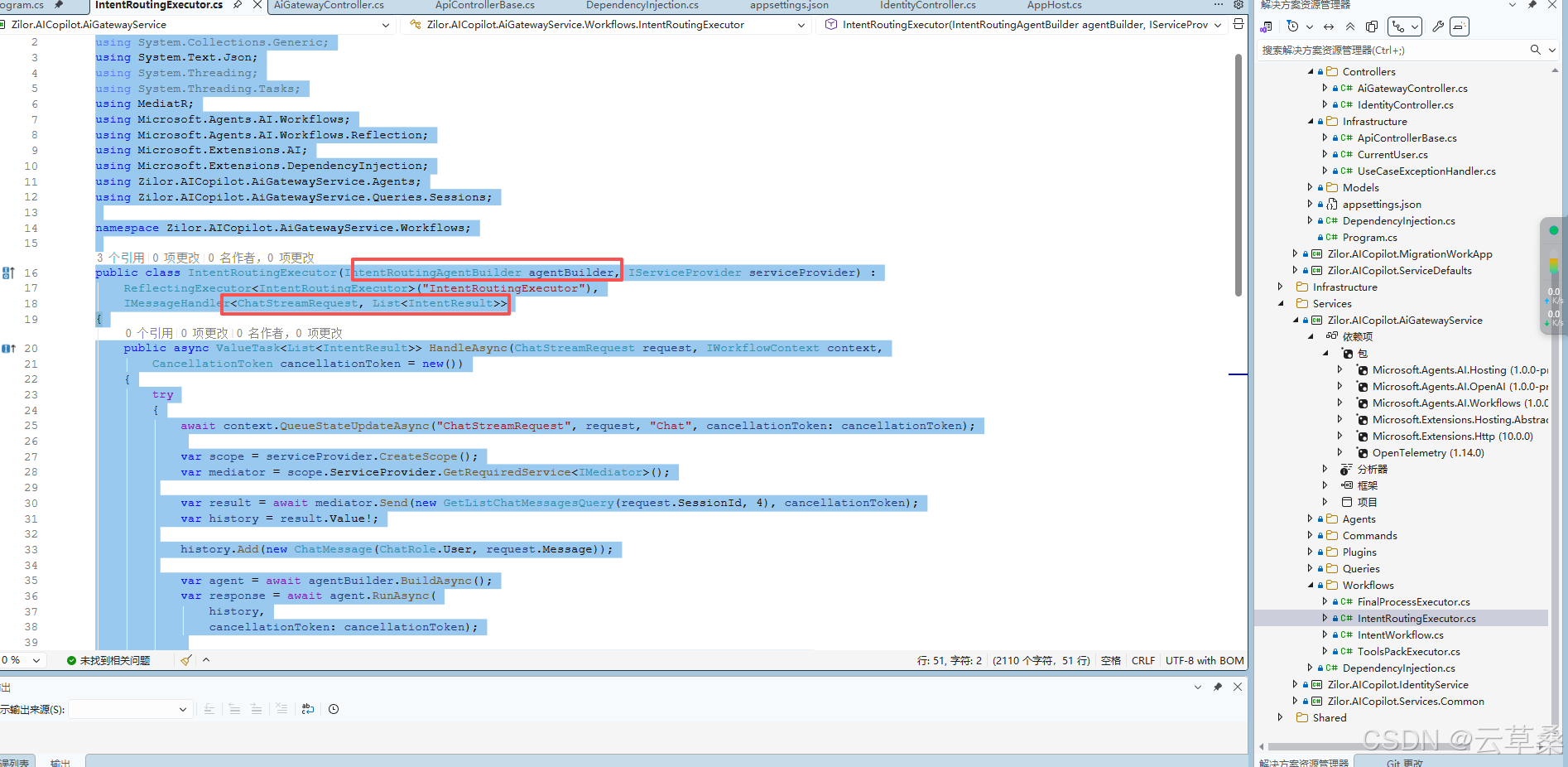
Task: Click the CRLF indicator in the status bar
Action: click(1143, 660)
